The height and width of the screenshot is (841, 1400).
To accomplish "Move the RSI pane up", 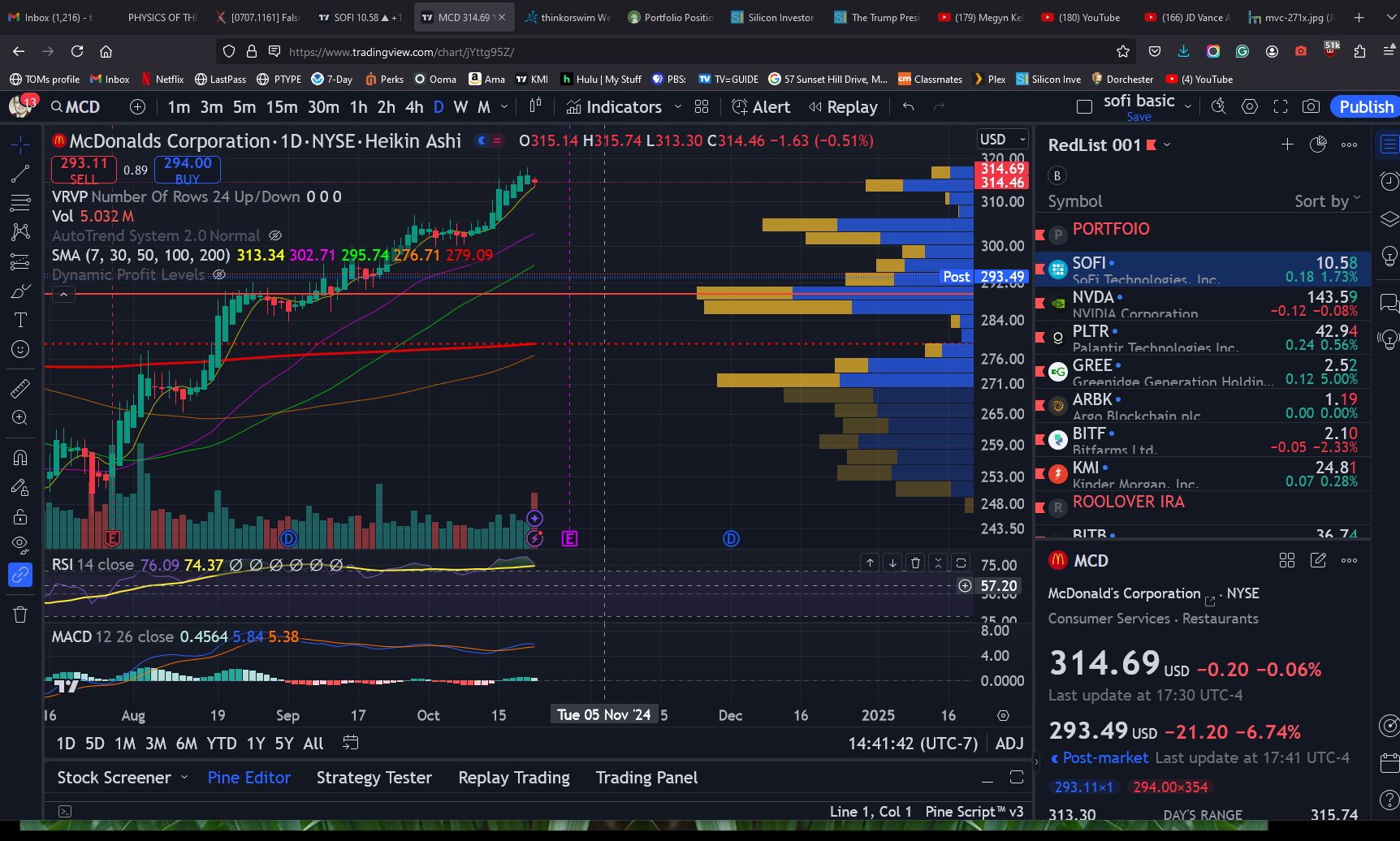I will pyautogui.click(x=870, y=563).
